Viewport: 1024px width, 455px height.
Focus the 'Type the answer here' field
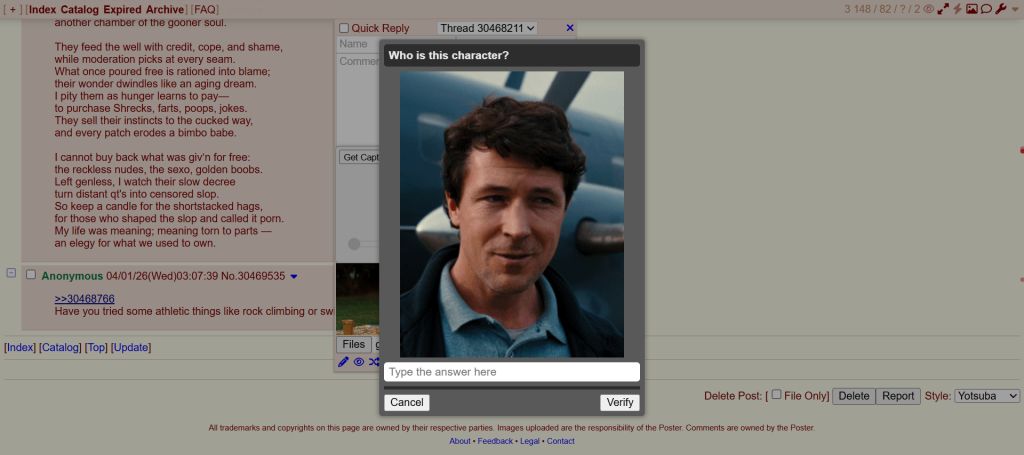[511, 372]
